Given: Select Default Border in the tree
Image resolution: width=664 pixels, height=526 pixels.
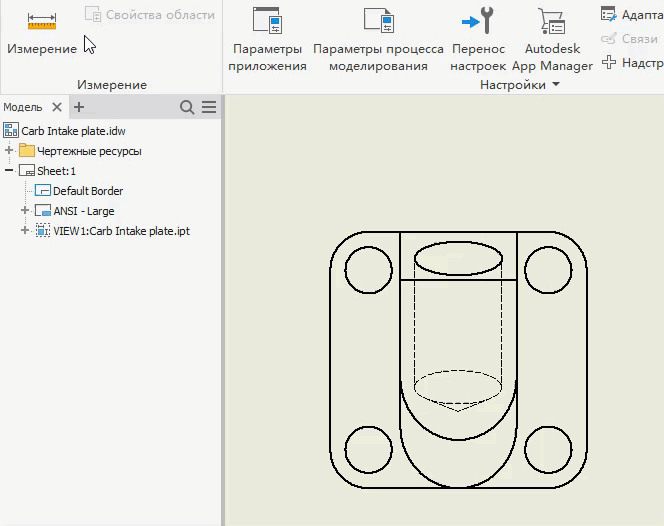Looking at the screenshot, I should point(88,191).
